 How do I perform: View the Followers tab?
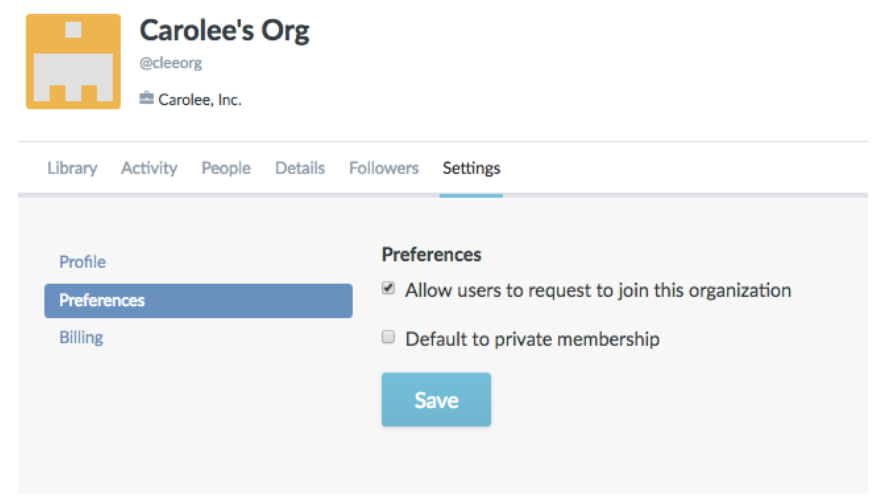384,168
